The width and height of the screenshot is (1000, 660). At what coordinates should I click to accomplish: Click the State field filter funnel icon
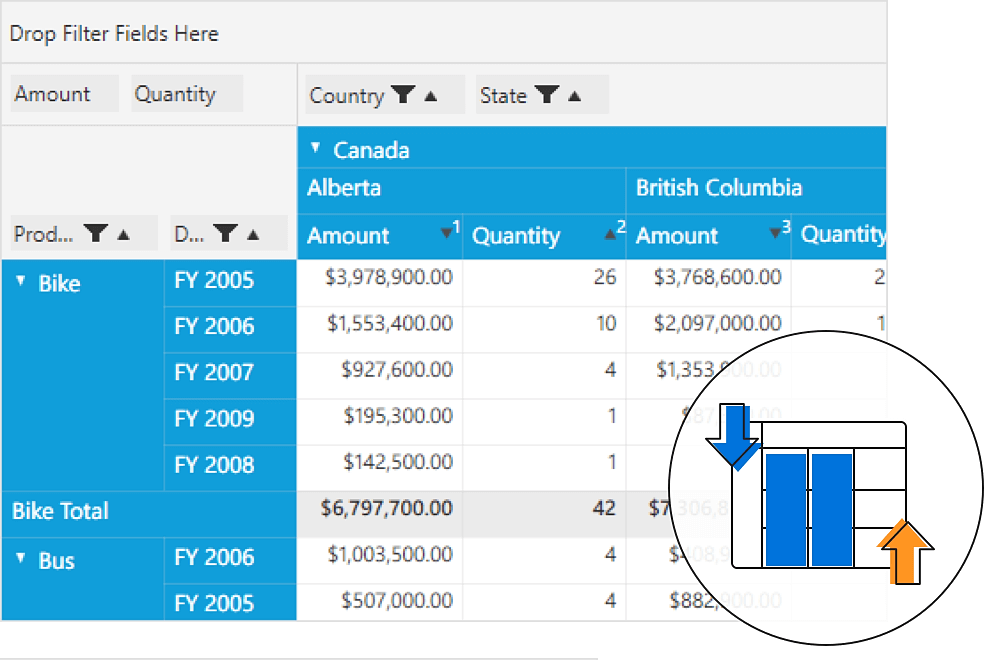[546, 95]
